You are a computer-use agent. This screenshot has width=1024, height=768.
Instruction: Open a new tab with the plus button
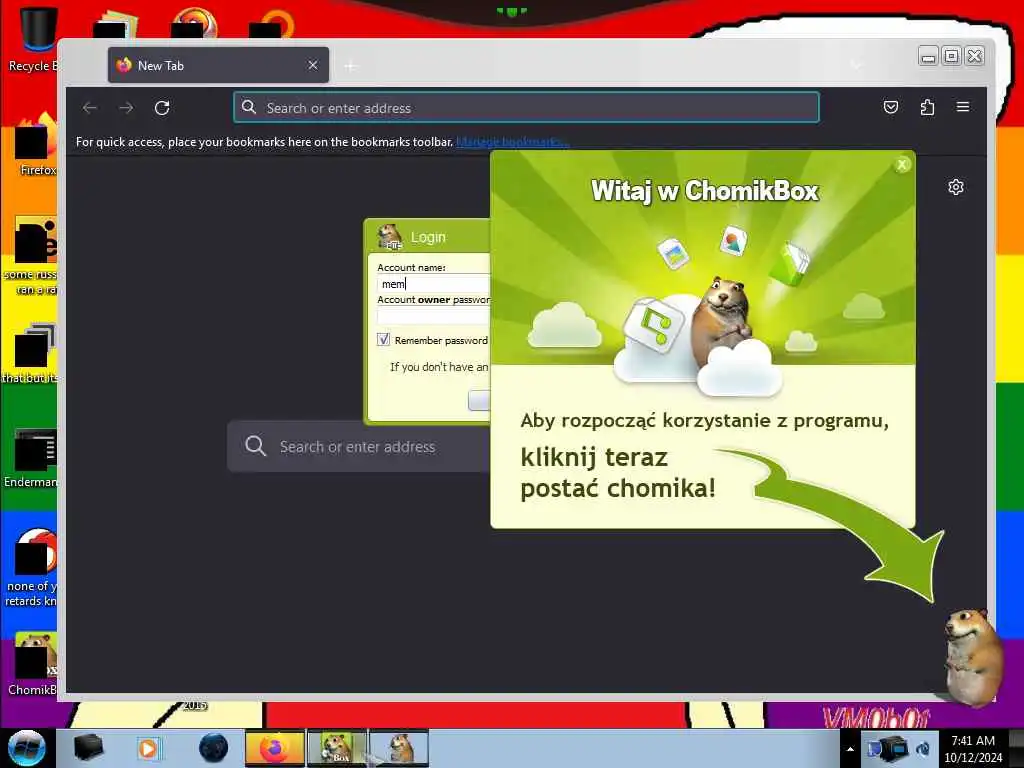(351, 66)
